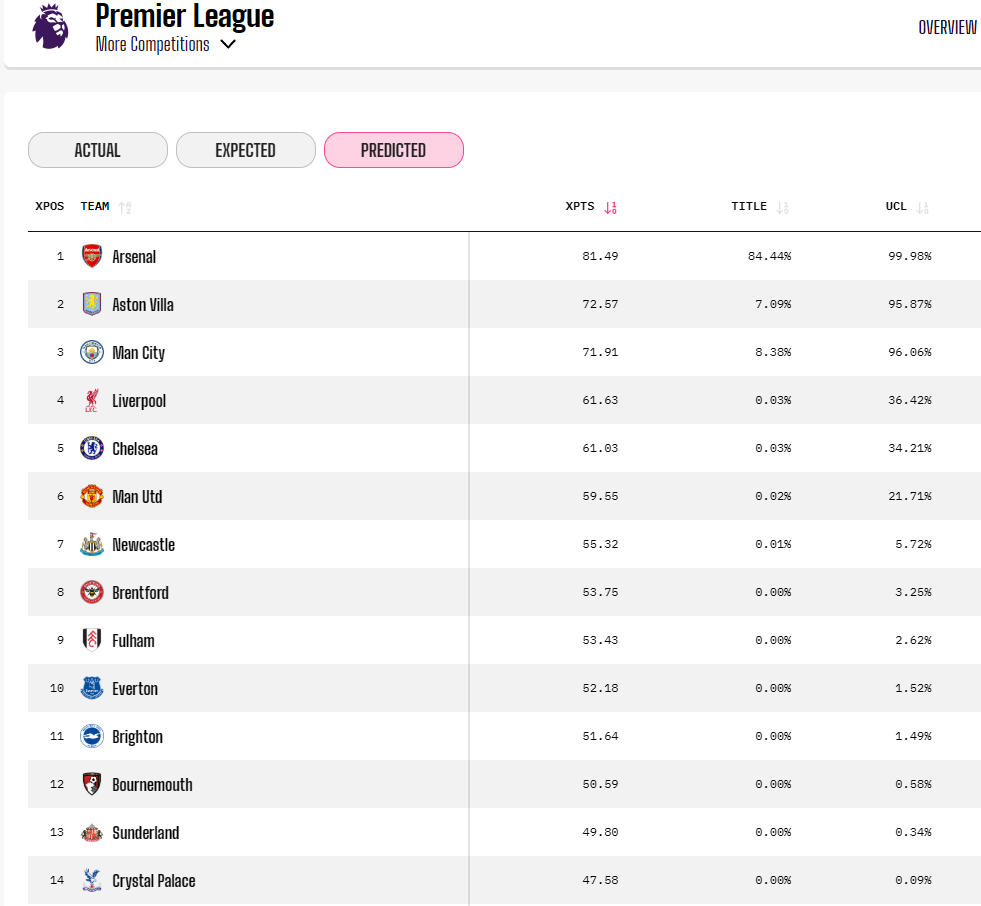
Task: Sort table by UCL column arrow
Action: [923, 207]
